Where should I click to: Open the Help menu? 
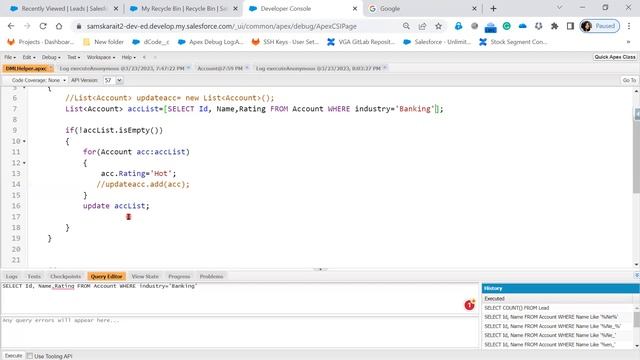point(128,57)
